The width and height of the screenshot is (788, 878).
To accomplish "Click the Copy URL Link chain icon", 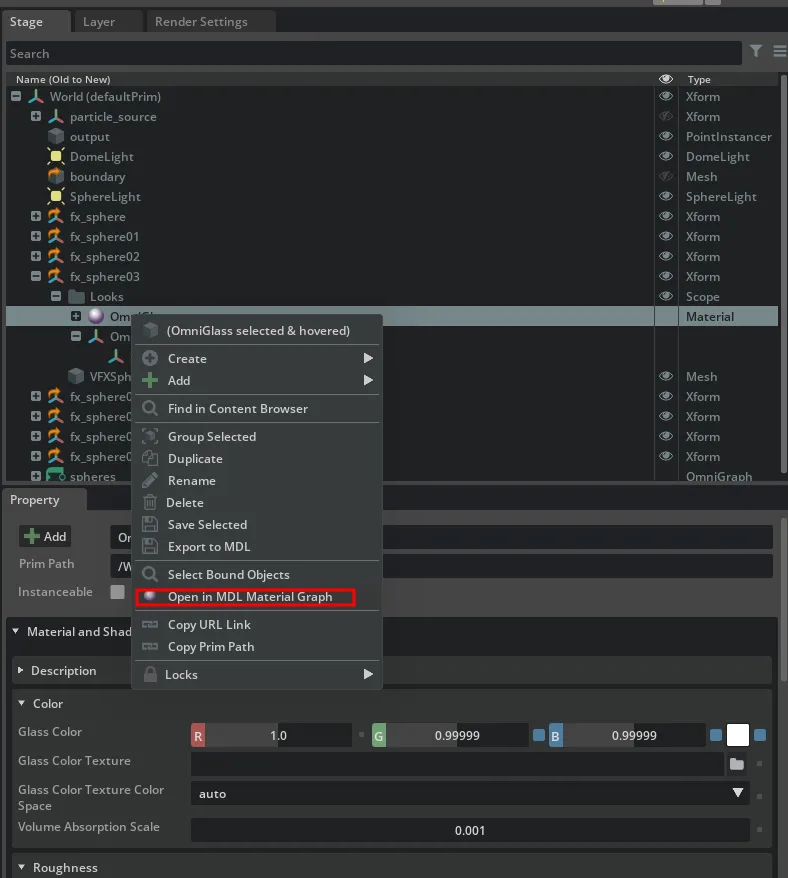I will click(x=150, y=624).
